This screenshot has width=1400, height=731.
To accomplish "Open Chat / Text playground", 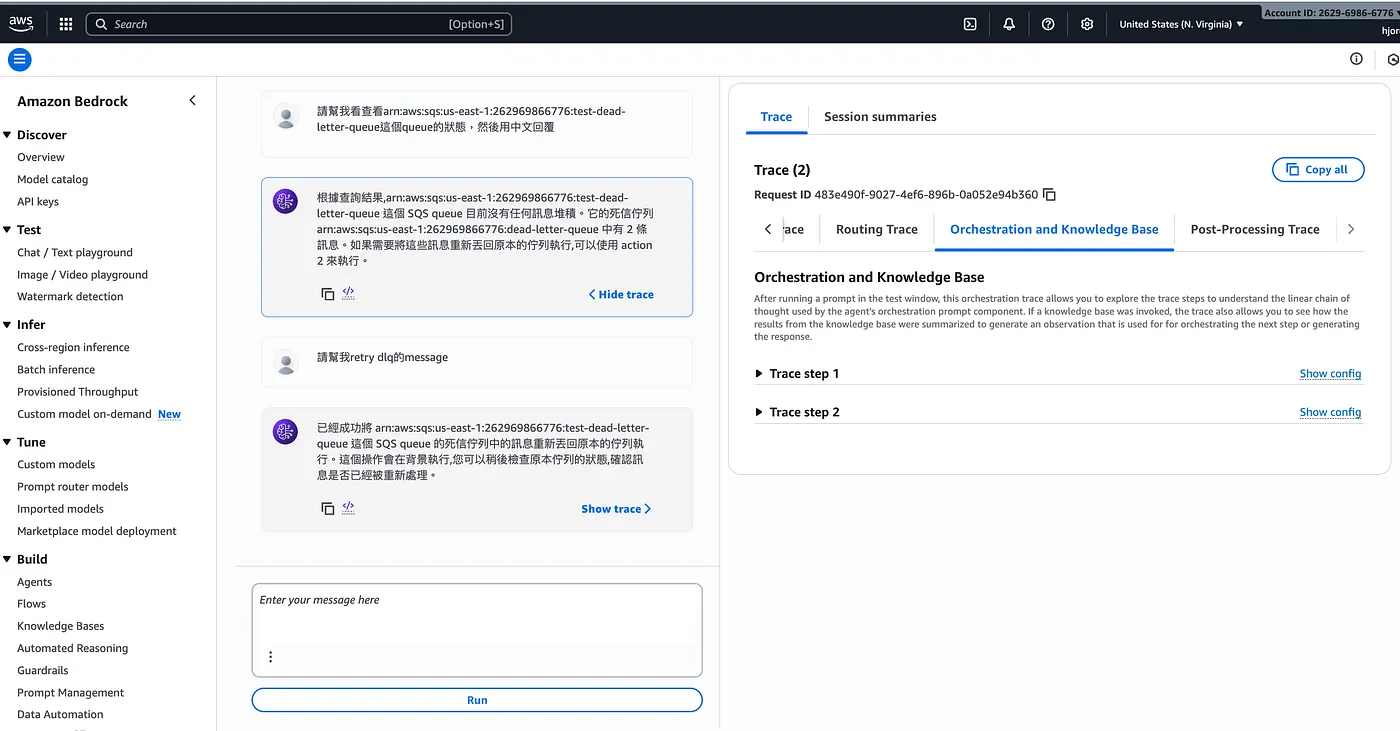I will pos(75,253).
